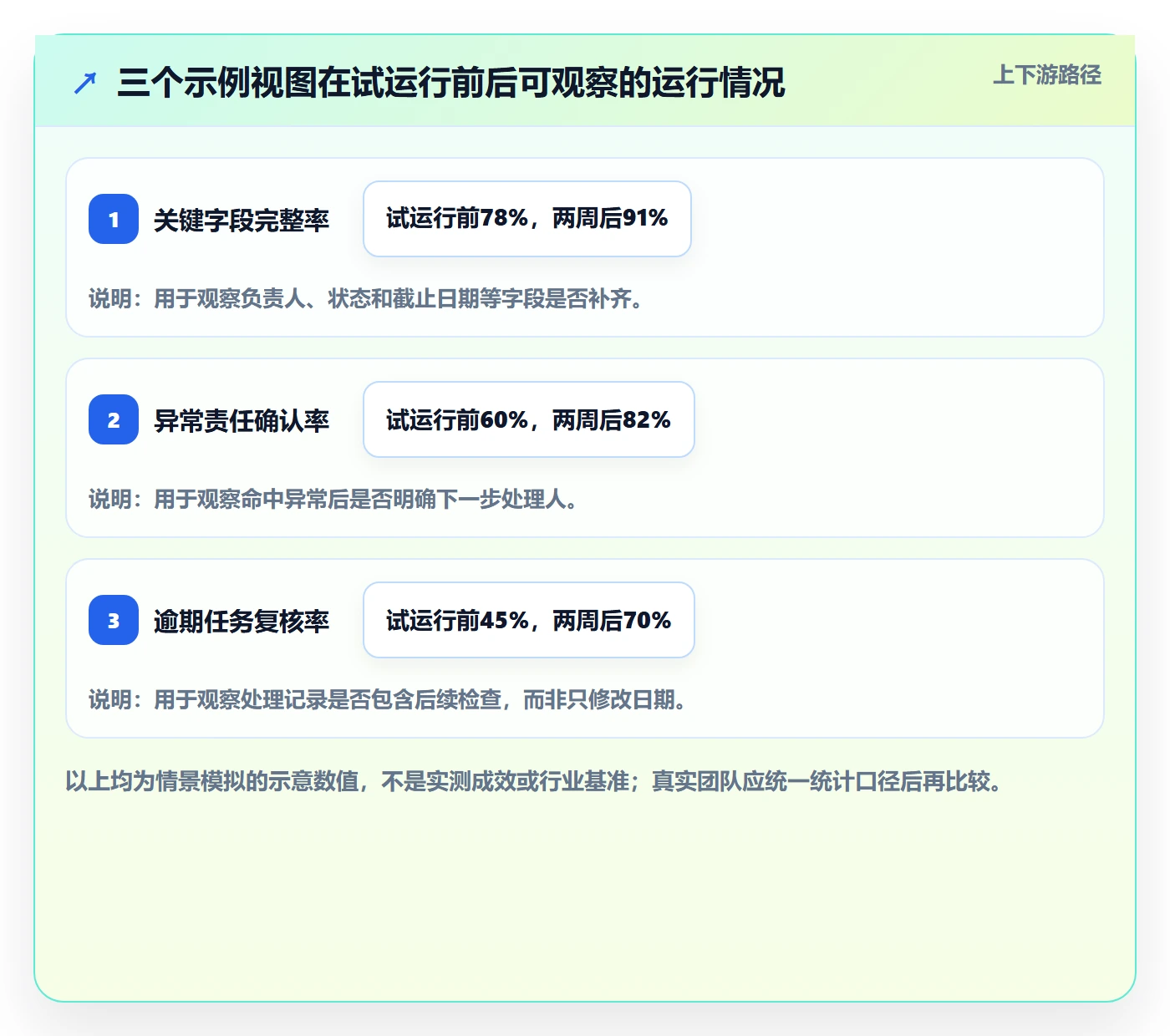Click the blue arrow icon beside the title
The image size is (1170, 1036).
(85, 84)
